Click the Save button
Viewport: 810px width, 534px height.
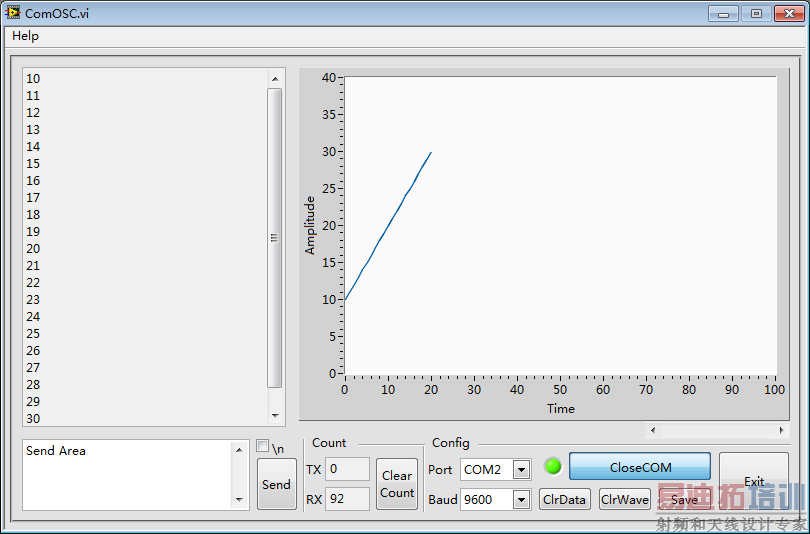tap(684, 499)
